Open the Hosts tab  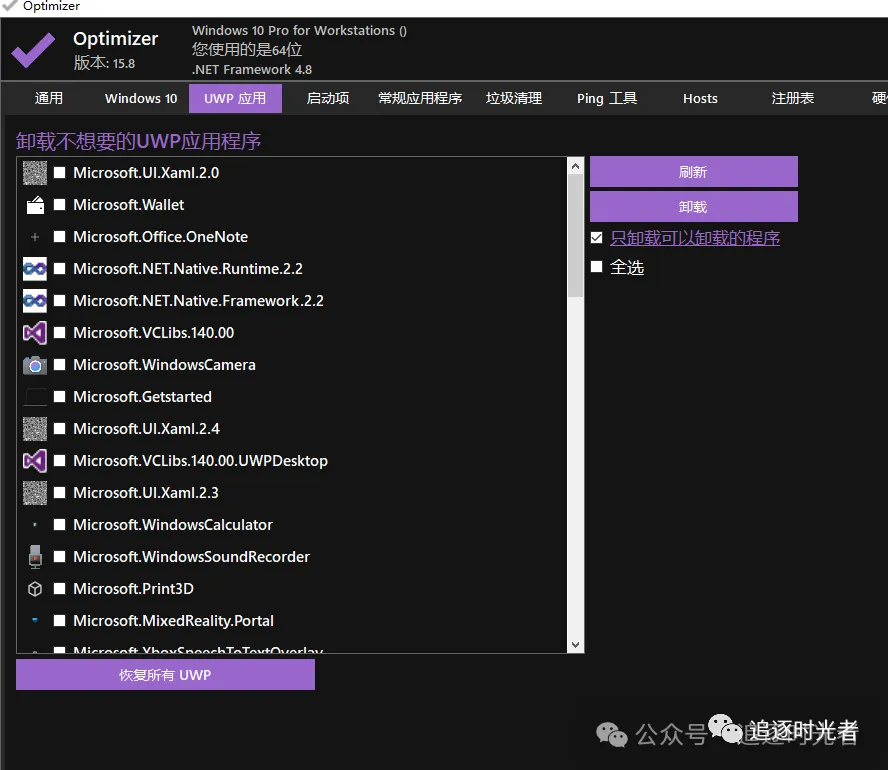pos(700,99)
